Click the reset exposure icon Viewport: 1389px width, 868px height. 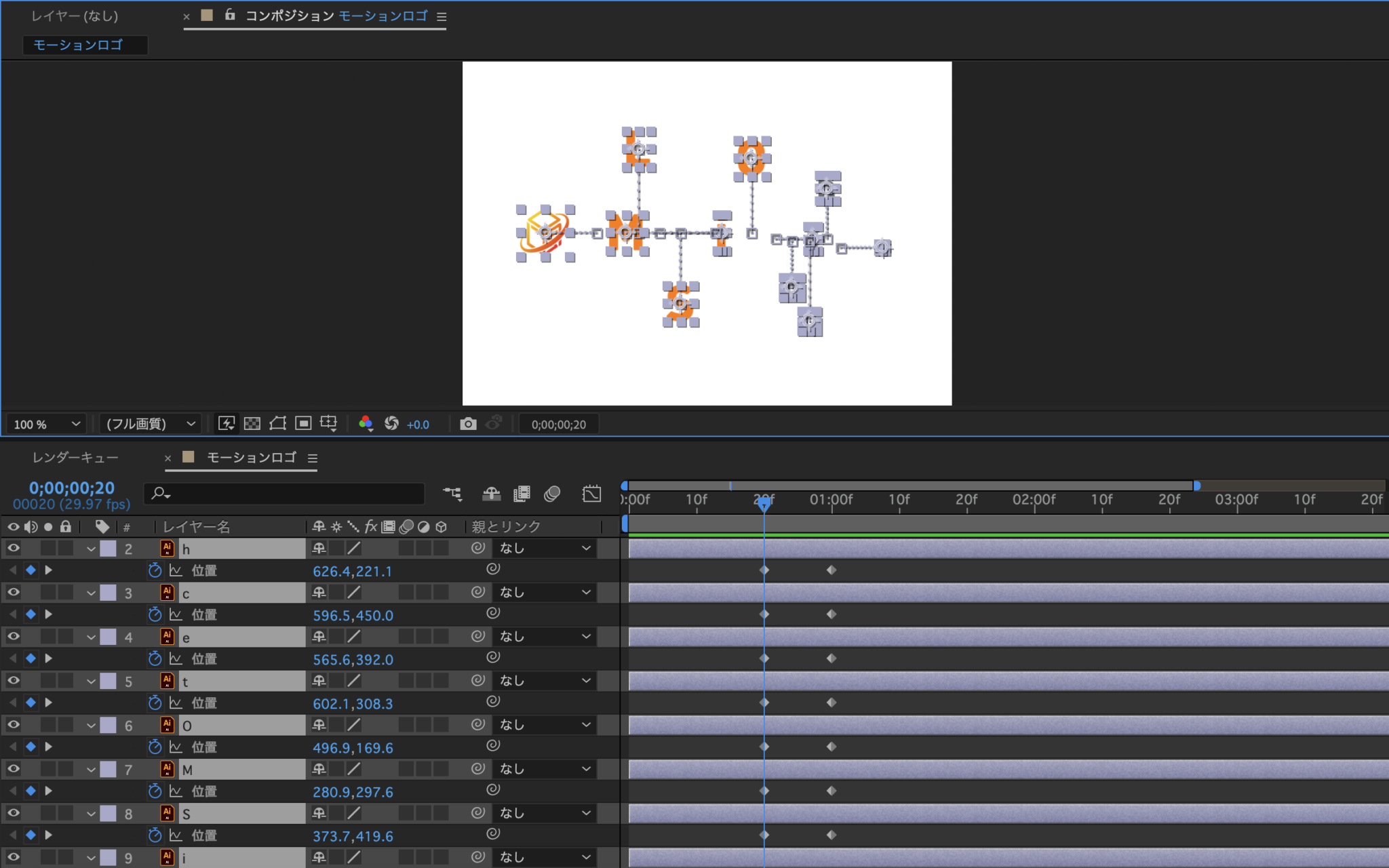391,424
